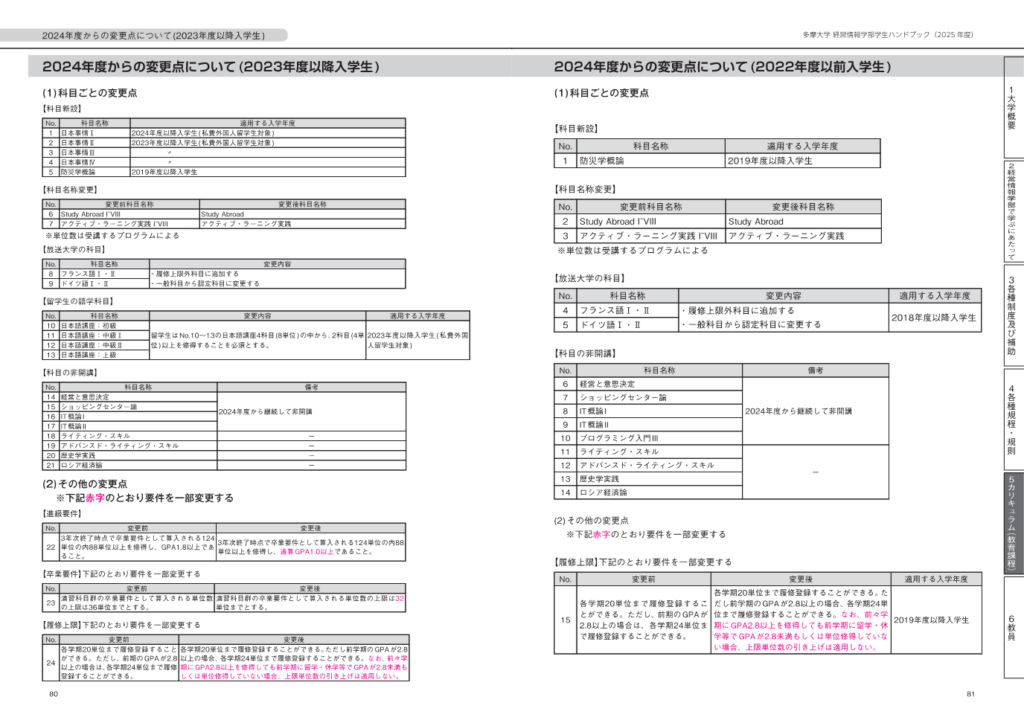1024x723 pixels.
Task: Click the (2) その他の変更点 heading on left page
Action: (84, 484)
